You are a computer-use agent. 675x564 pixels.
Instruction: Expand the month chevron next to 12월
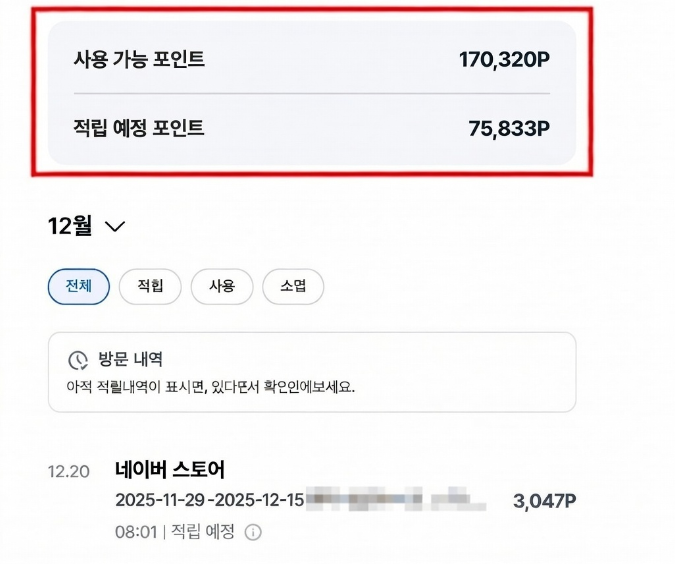point(115,227)
